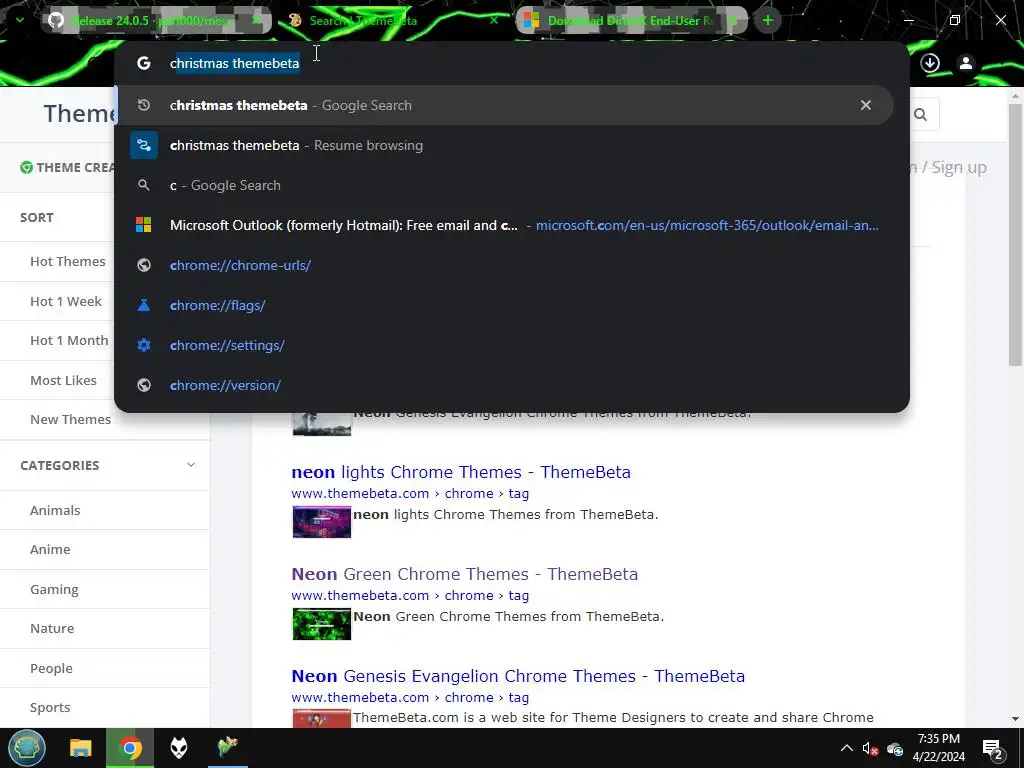The height and width of the screenshot is (768, 1024).
Task: Open the fox mask app in taskbar
Action: (x=178, y=748)
